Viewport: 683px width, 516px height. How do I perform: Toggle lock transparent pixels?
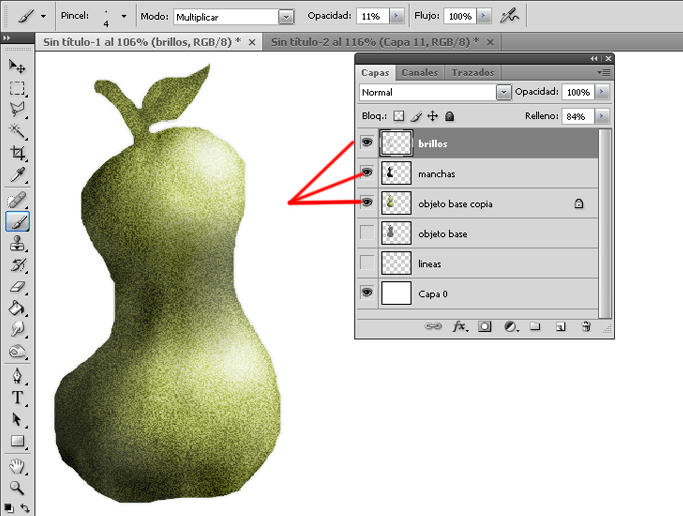(399, 116)
